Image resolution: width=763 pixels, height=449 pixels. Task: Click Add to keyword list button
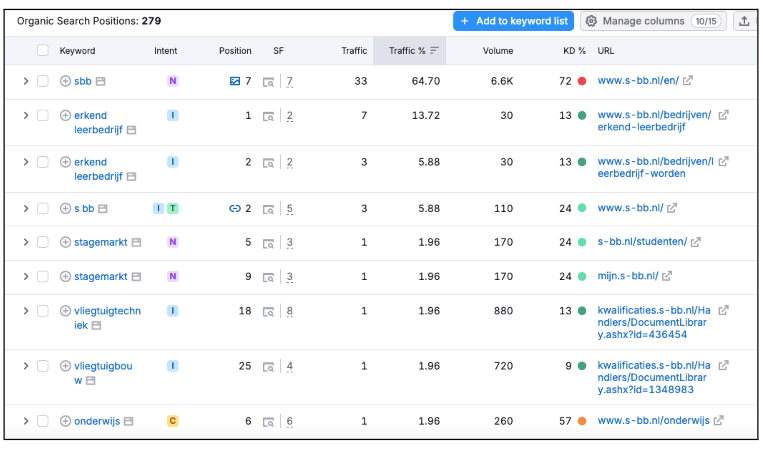(x=513, y=21)
